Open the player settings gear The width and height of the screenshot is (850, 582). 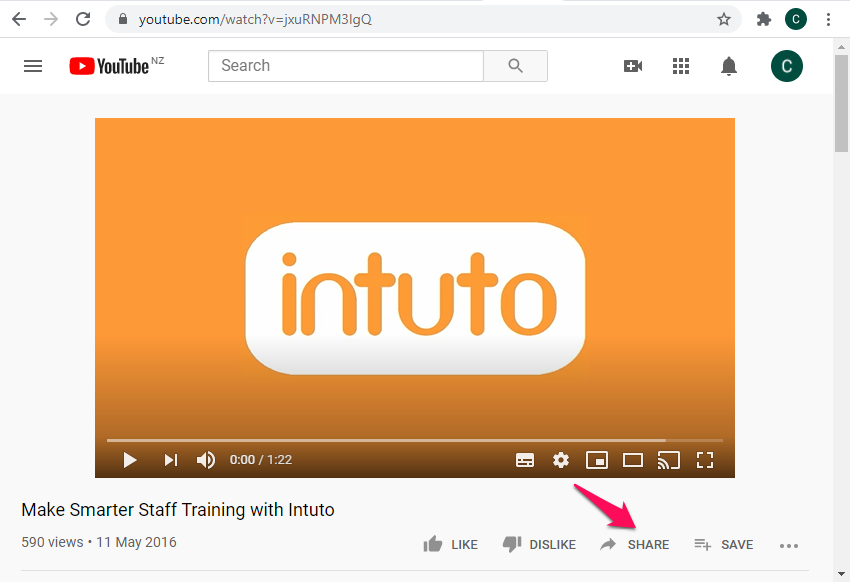click(x=561, y=460)
